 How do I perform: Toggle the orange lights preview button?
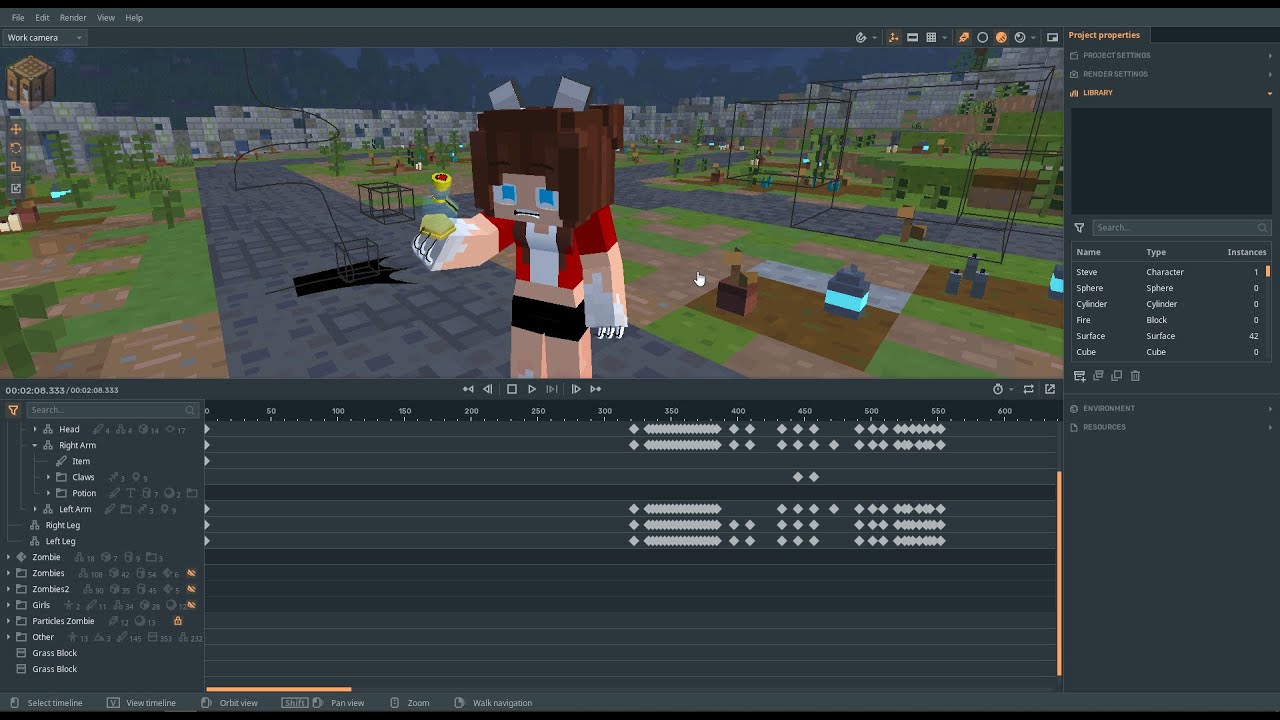(x=964, y=37)
